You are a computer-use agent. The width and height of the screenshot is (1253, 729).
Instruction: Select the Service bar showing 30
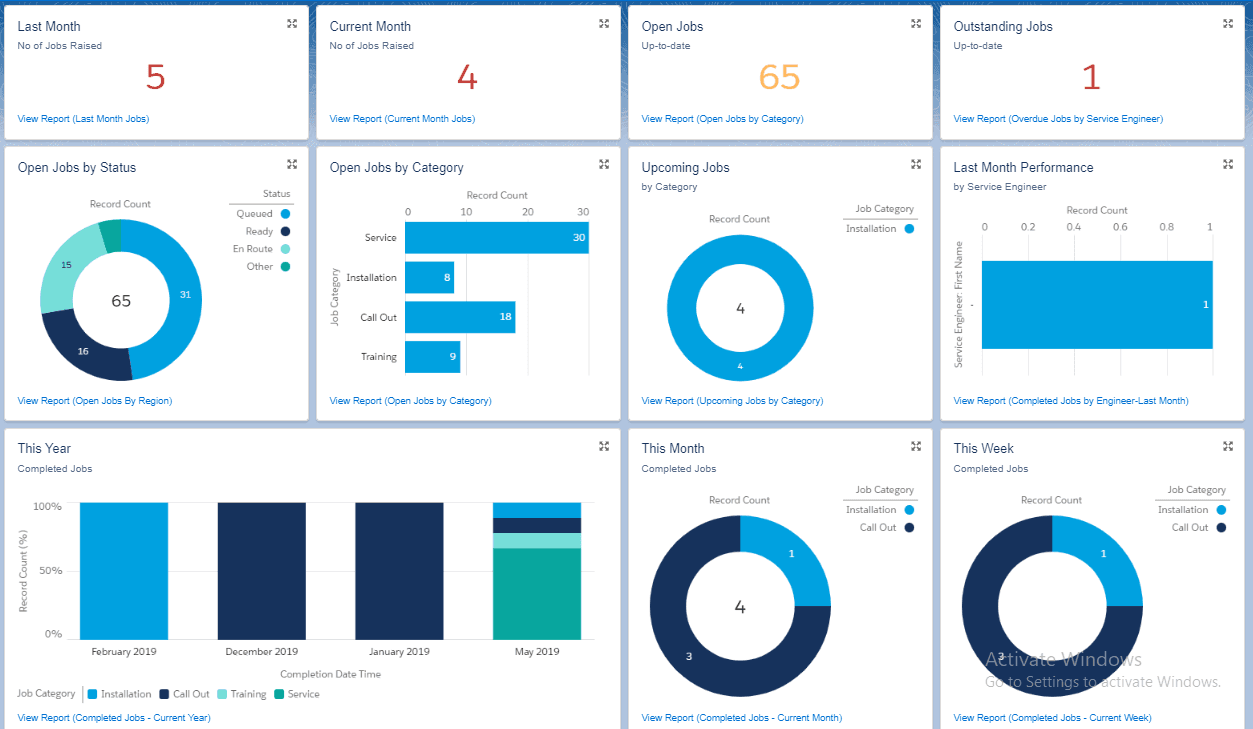click(x=497, y=238)
